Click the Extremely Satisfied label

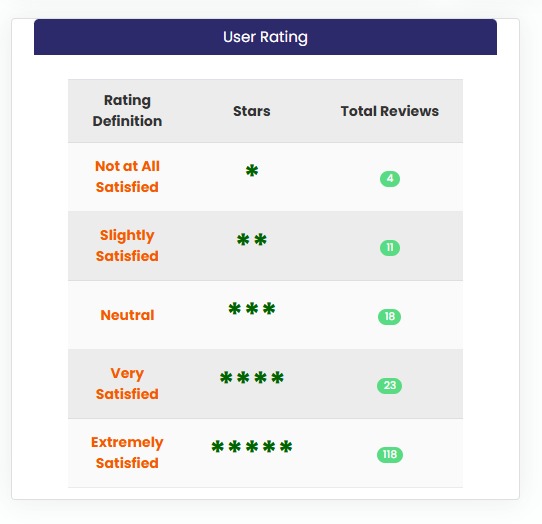click(x=127, y=453)
